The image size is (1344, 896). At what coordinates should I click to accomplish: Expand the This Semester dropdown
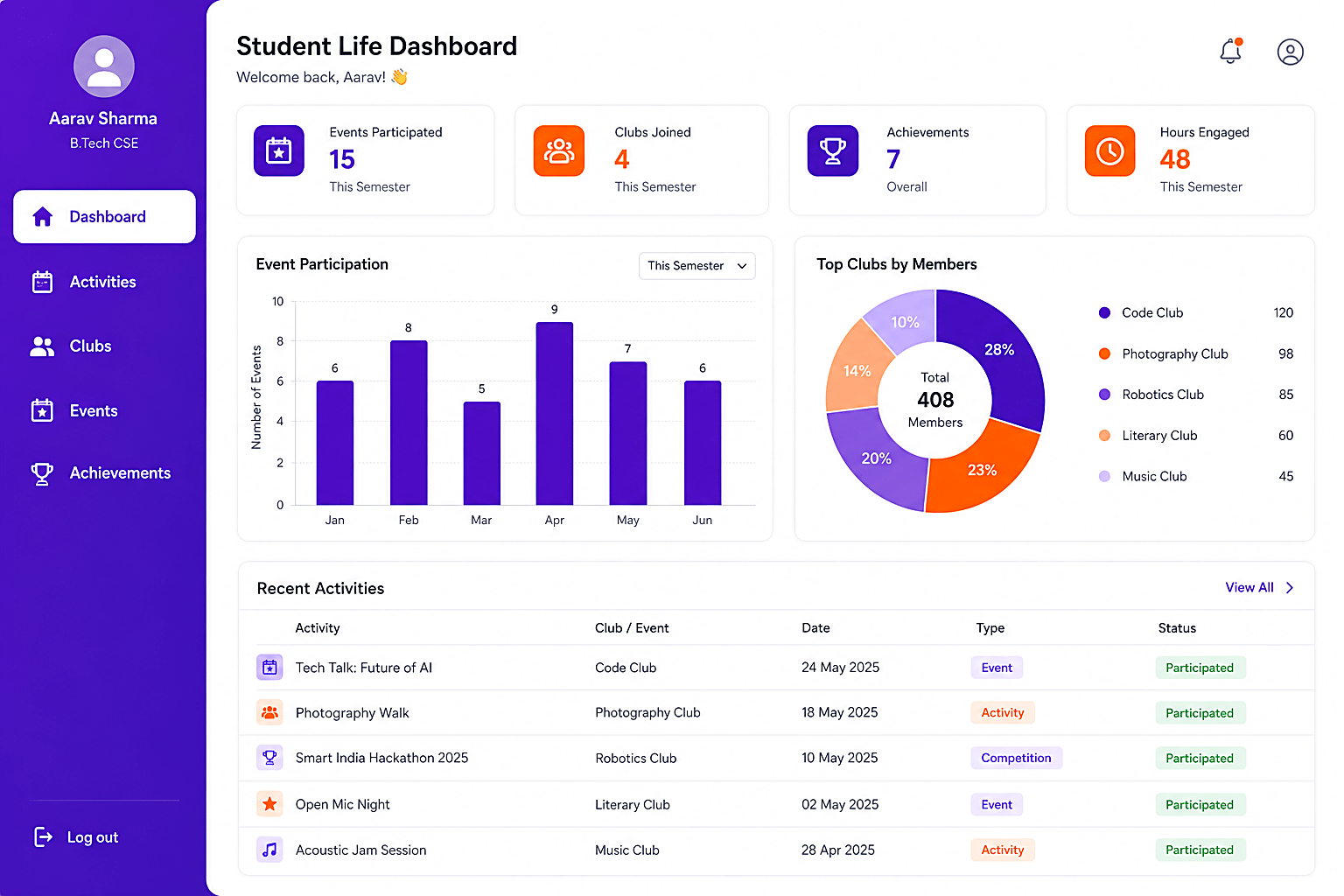point(697,266)
